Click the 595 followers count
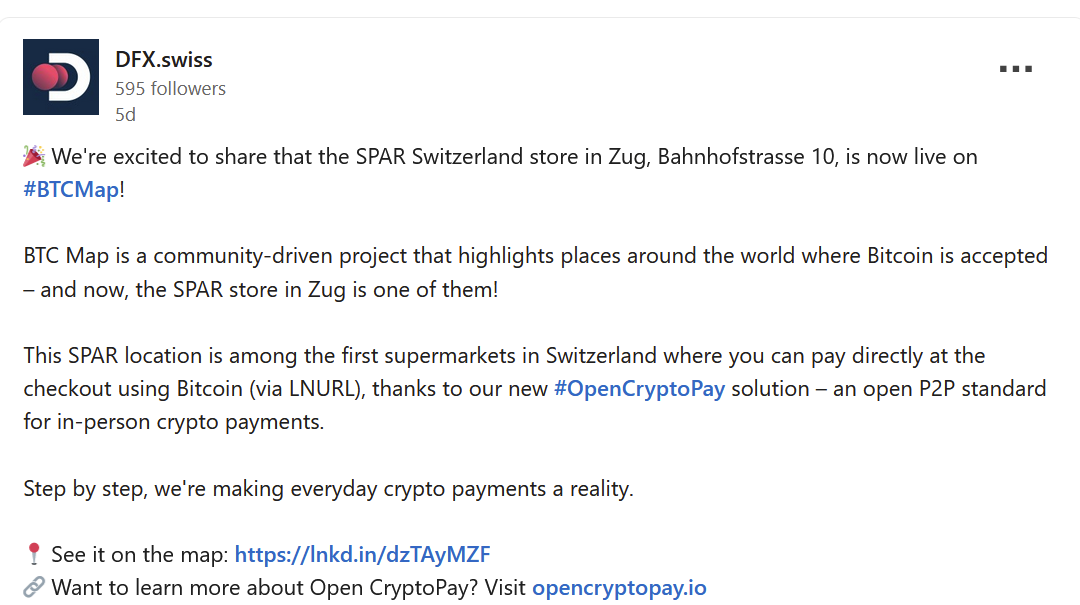Screen dimensions: 1080x605 pyautogui.click(x=170, y=89)
